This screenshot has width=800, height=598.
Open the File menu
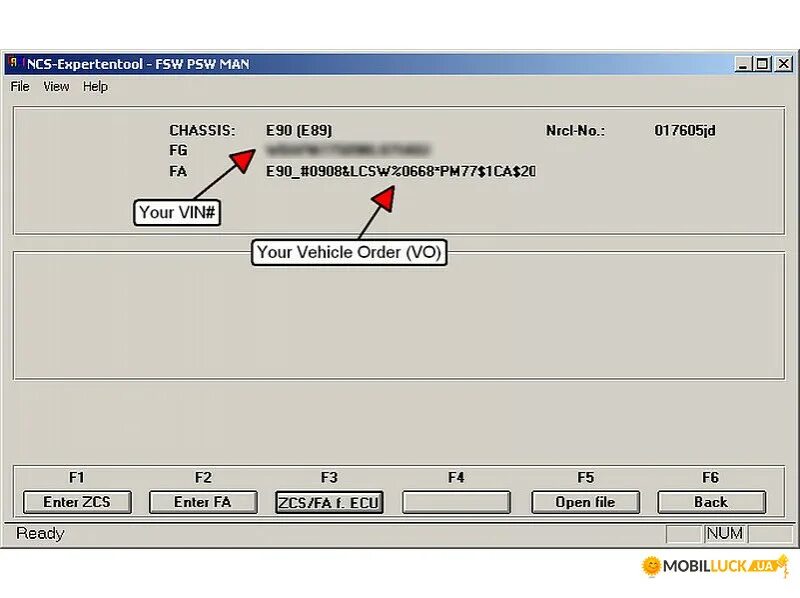pyautogui.click(x=20, y=87)
